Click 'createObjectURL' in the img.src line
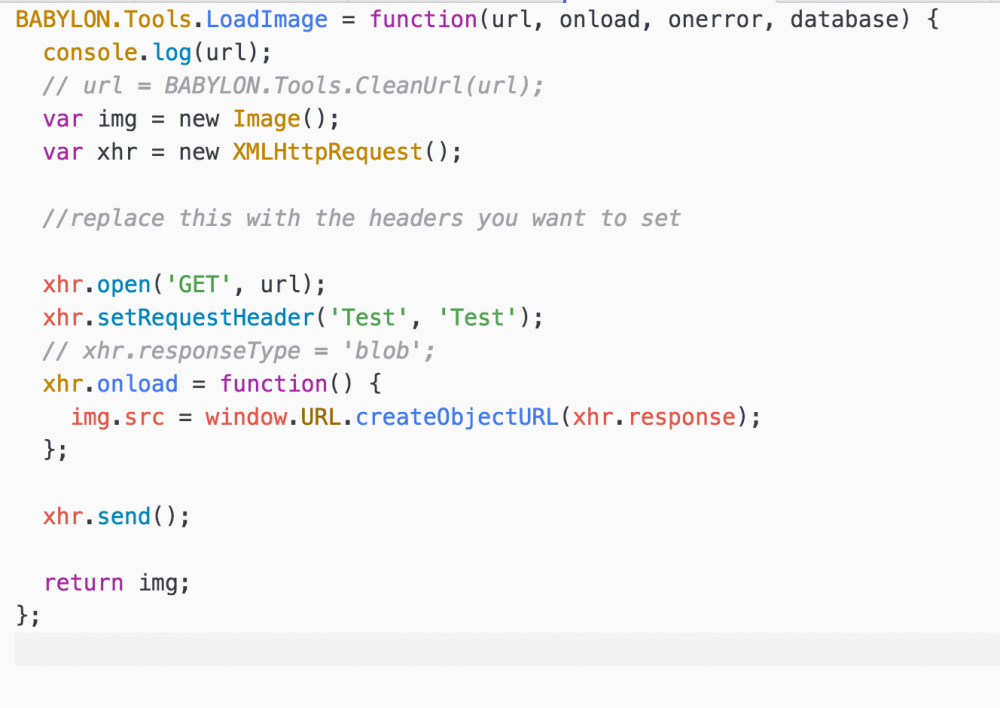 (457, 417)
